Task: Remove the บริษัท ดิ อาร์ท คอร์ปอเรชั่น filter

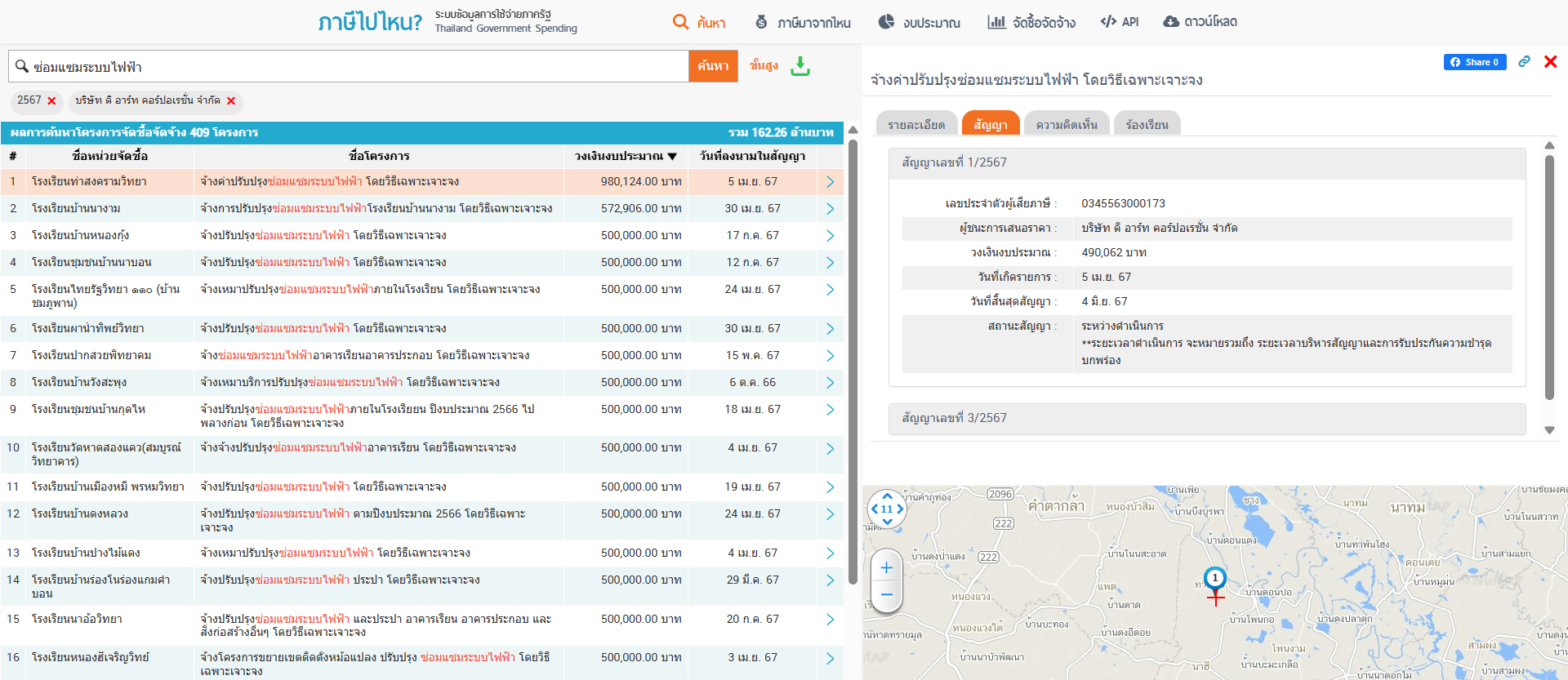Action: [231, 101]
